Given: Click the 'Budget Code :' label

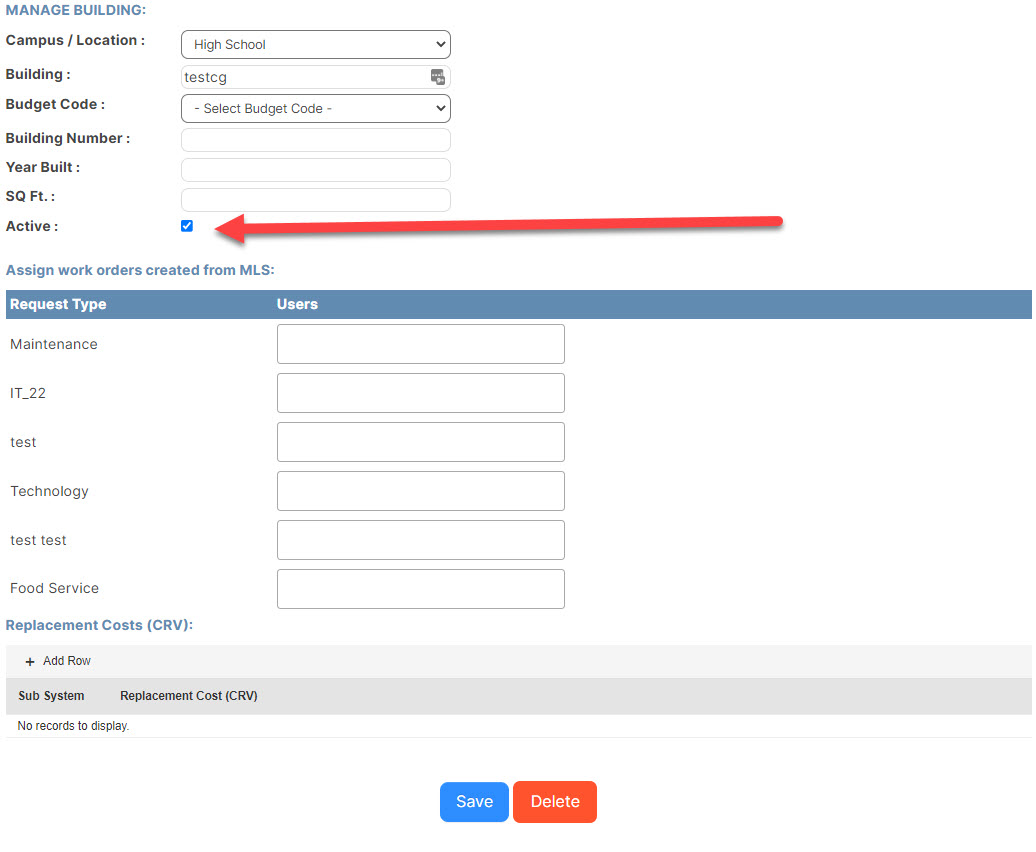Looking at the screenshot, I should [55, 104].
